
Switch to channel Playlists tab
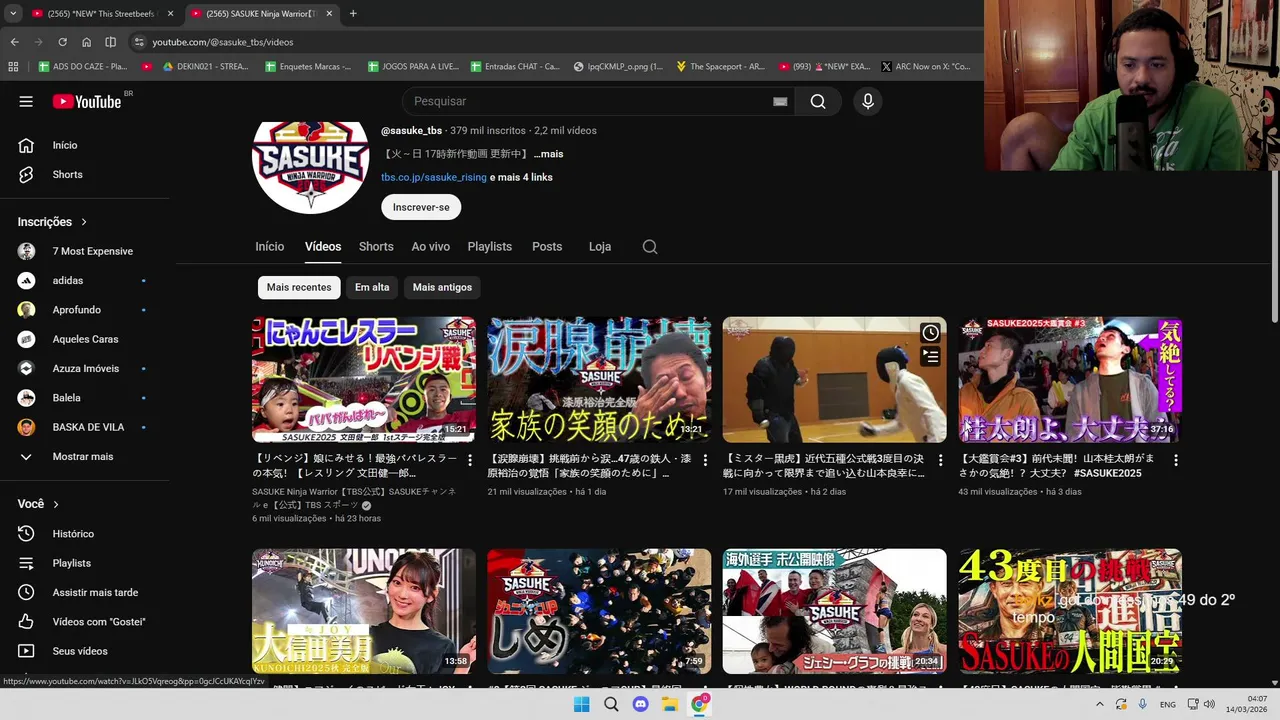(489, 247)
